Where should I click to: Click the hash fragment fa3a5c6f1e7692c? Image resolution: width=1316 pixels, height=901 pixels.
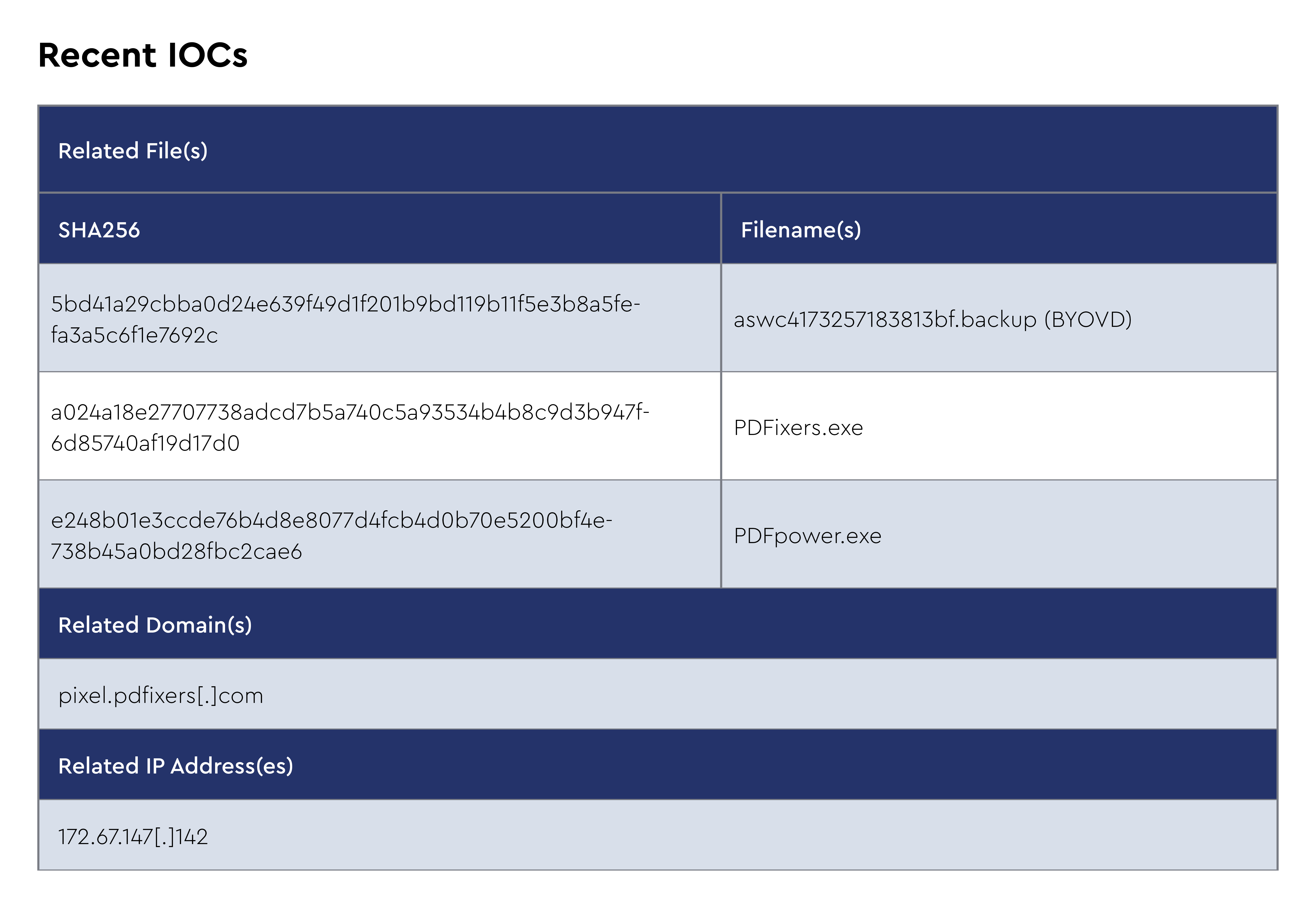[134, 336]
